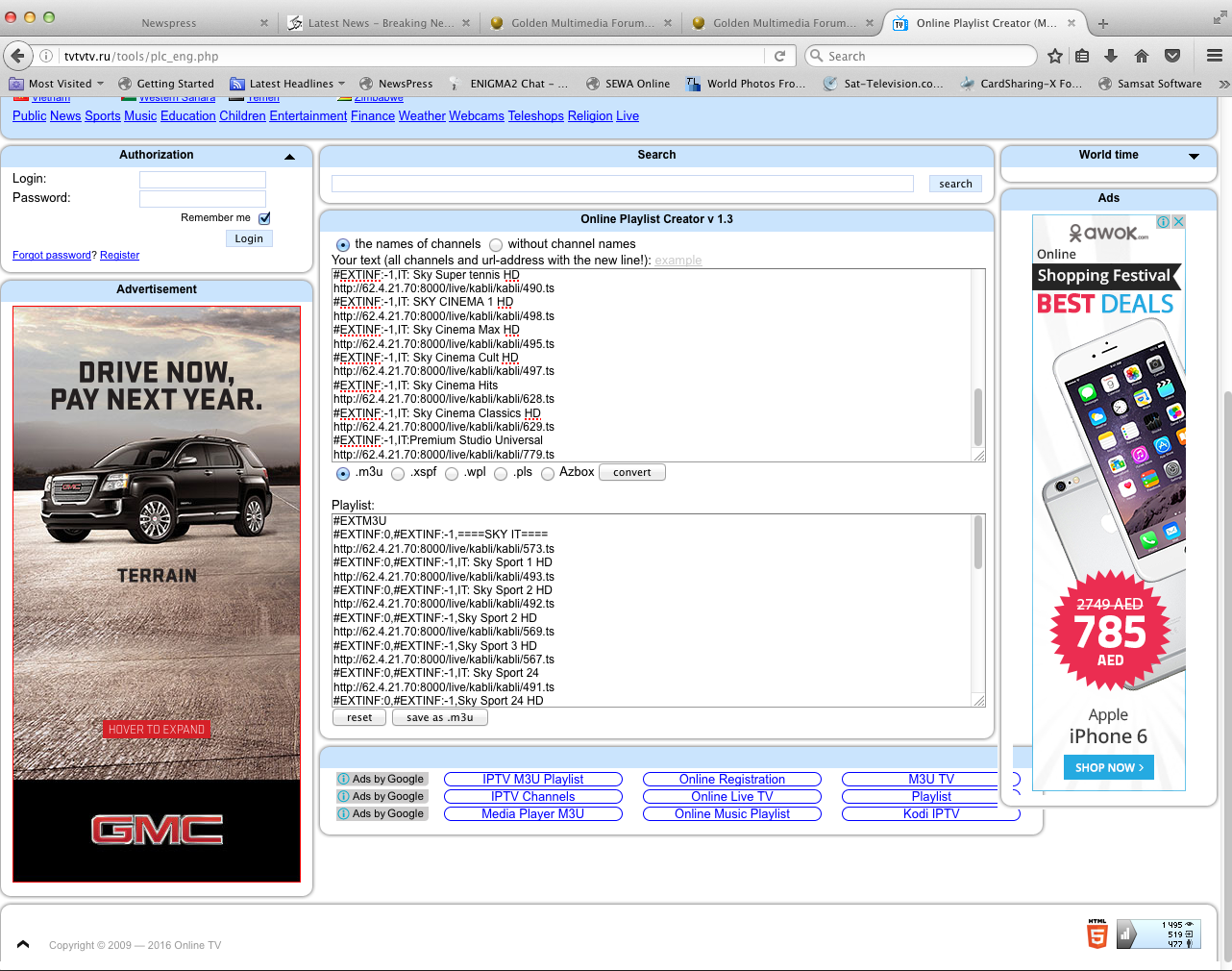Screen dimensions: 1232x971
Task: Switch to second Golden Multimedia Forum tab
Action: [x=783, y=23]
